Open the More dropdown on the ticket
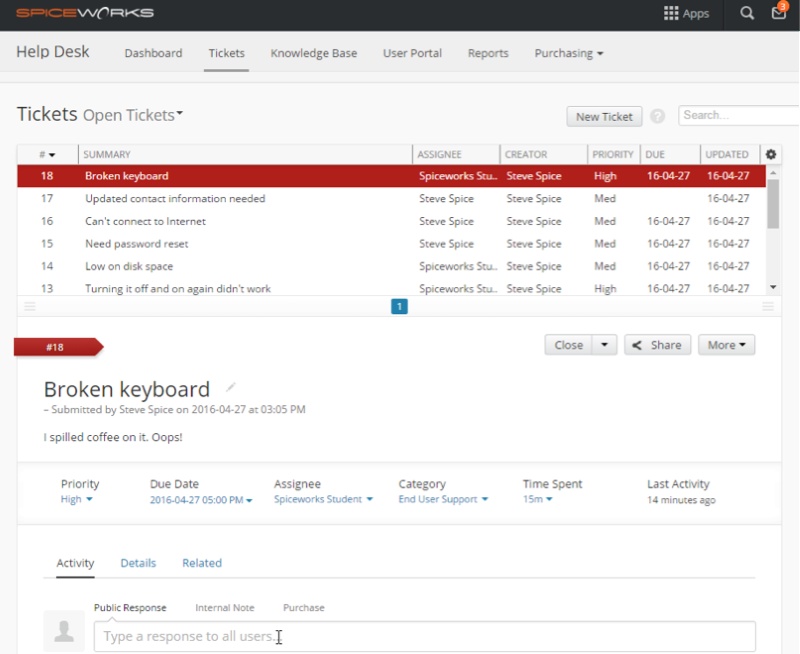 coord(725,344)
